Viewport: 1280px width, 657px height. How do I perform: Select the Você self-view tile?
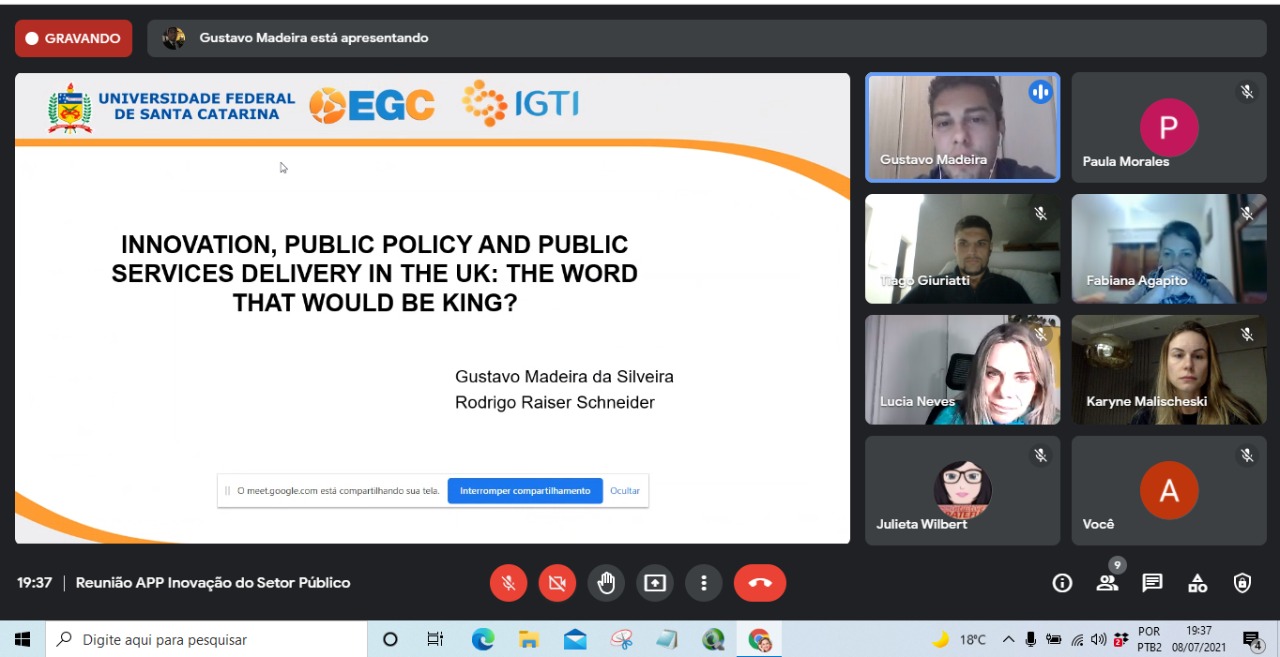tap(1169, 490)
